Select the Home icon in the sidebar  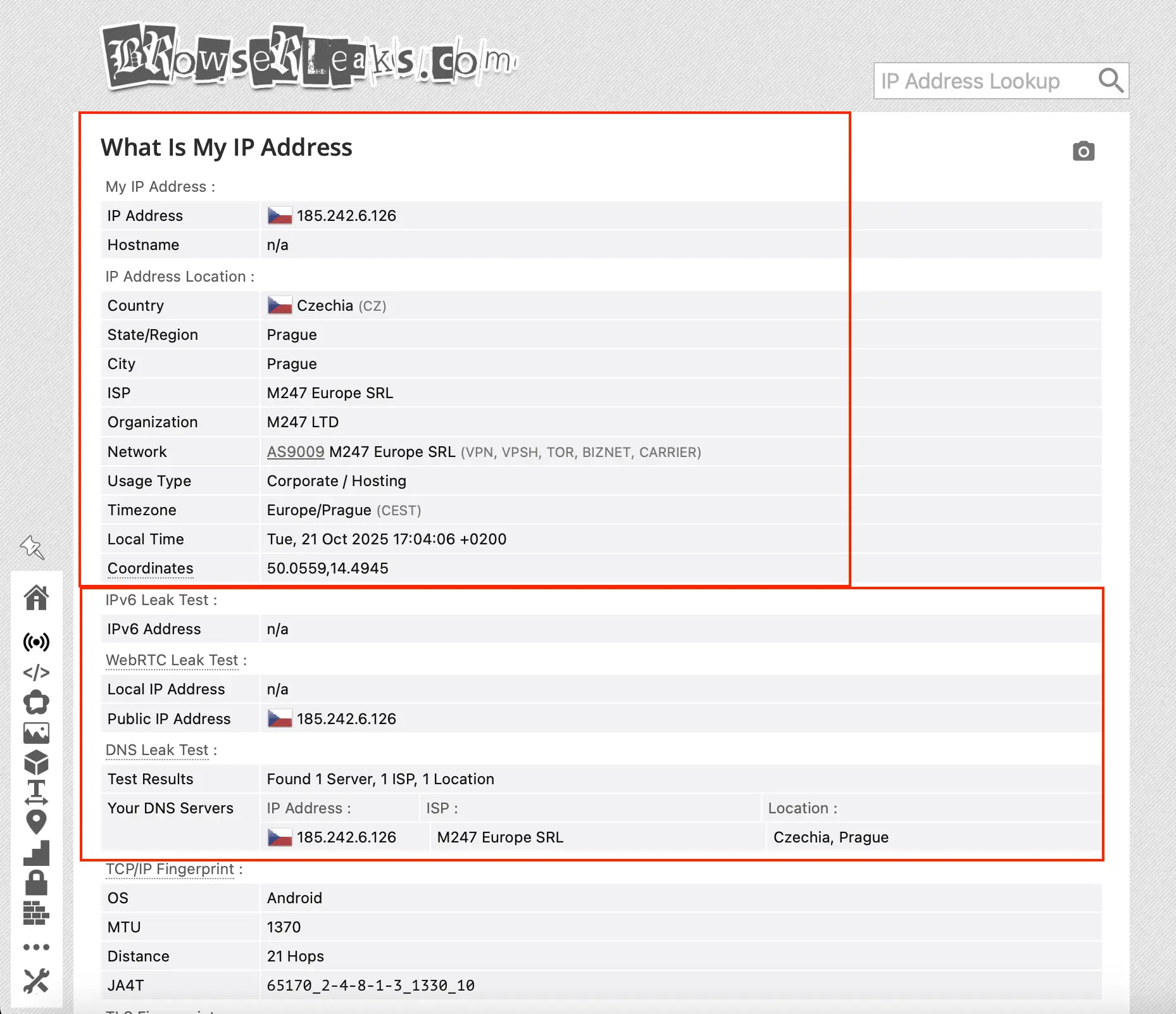(37, 598)
